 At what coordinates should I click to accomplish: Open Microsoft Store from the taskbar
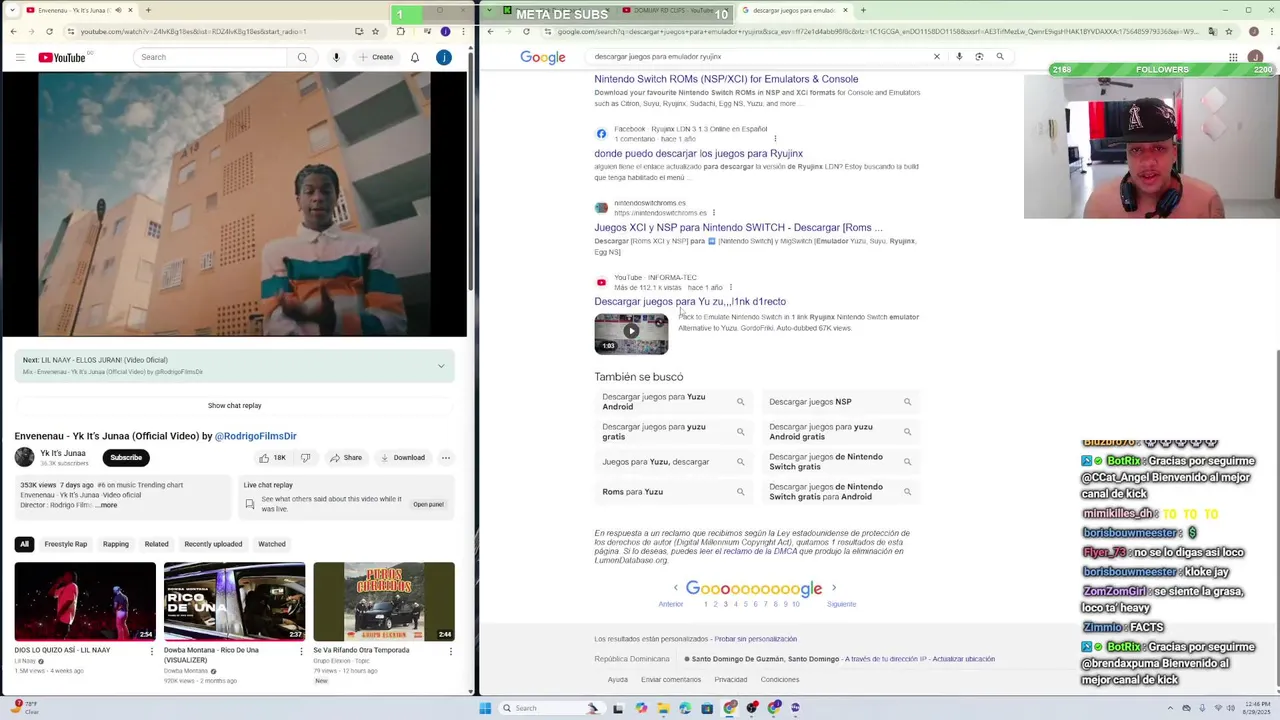(707, 708)
